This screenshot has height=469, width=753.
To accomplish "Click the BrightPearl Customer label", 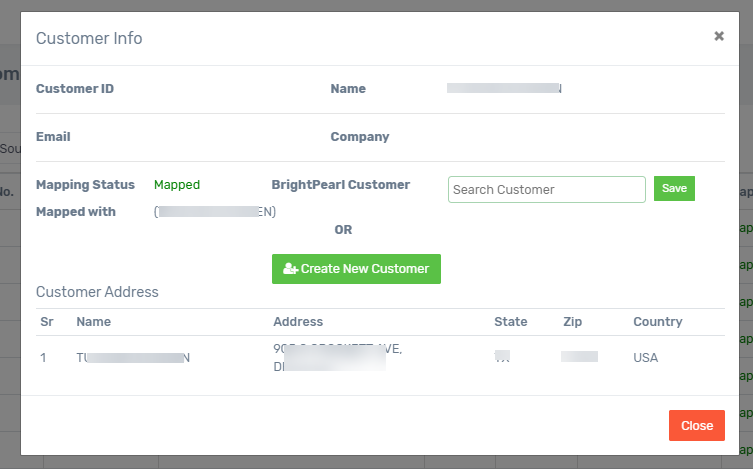I will click(340, 185).
